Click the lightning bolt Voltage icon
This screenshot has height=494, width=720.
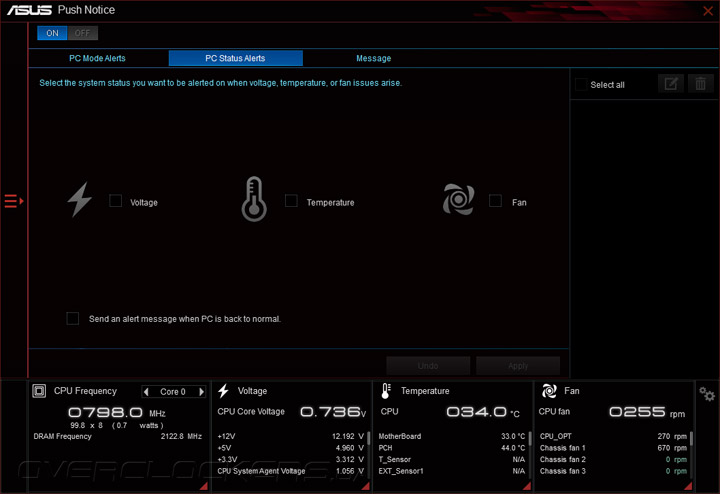(x=79, y=199)
